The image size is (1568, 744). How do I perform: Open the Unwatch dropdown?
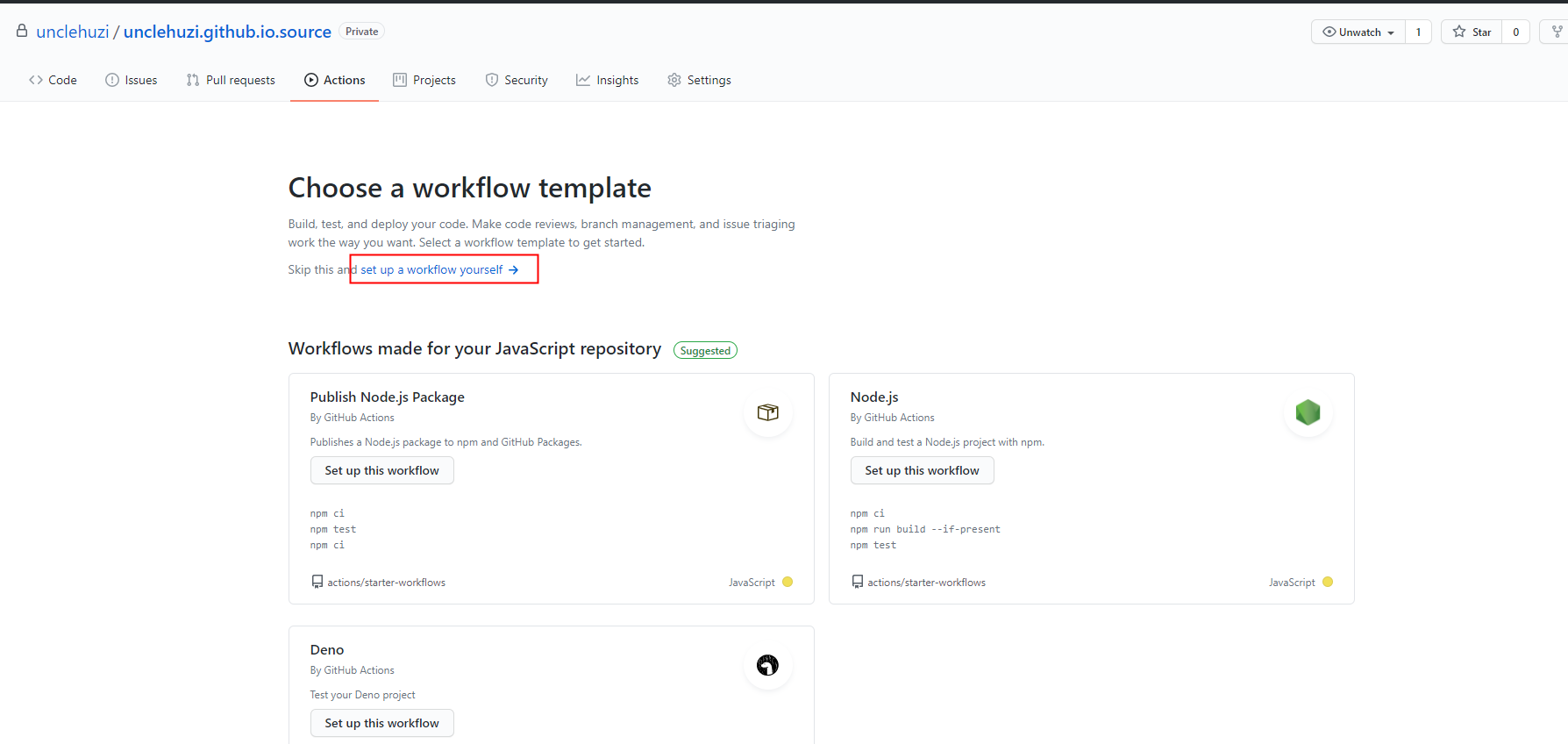point(1358,32)
